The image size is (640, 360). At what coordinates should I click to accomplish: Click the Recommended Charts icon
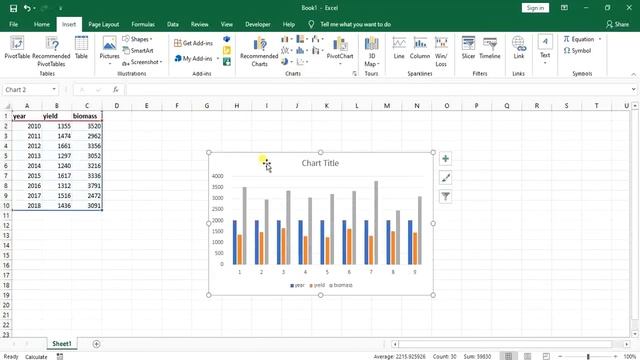click(x=259, y=51)
